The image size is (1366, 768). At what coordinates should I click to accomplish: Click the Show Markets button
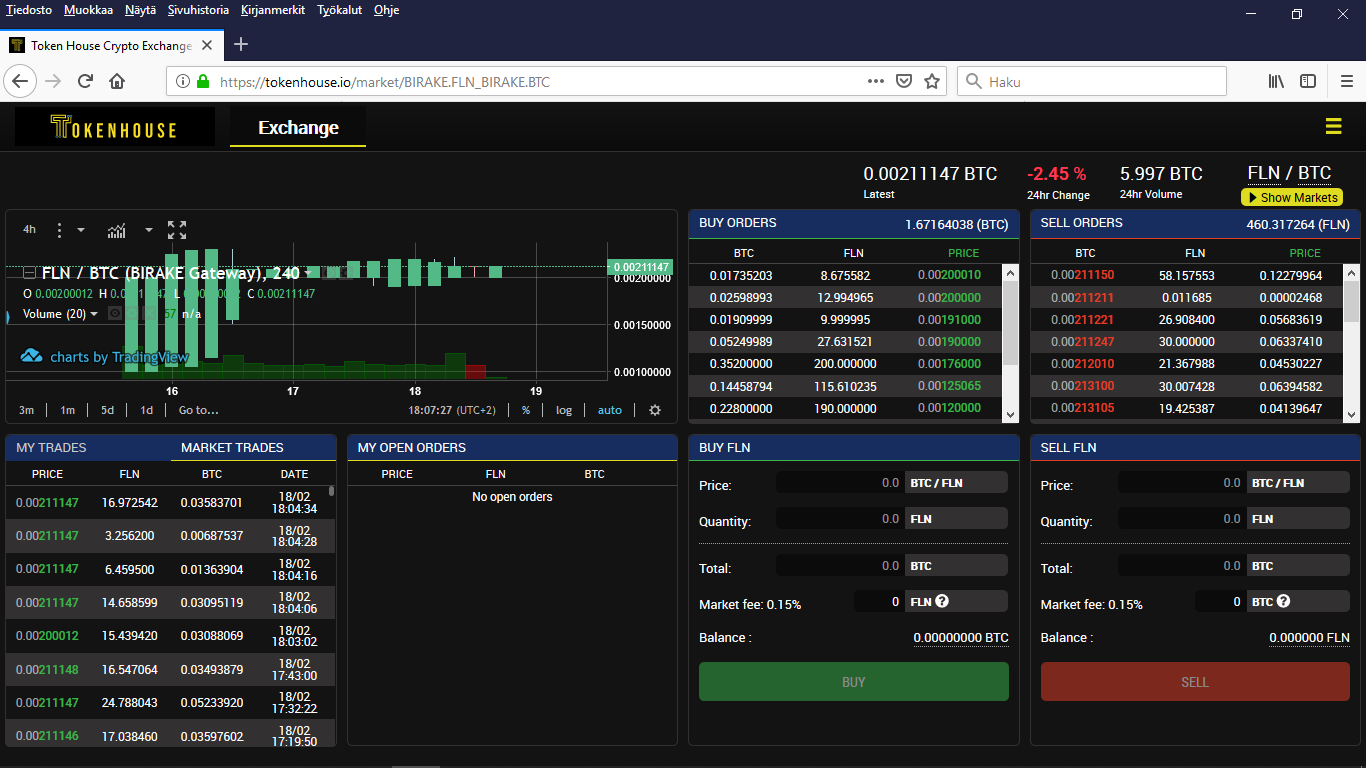(x=1291, y=198)
